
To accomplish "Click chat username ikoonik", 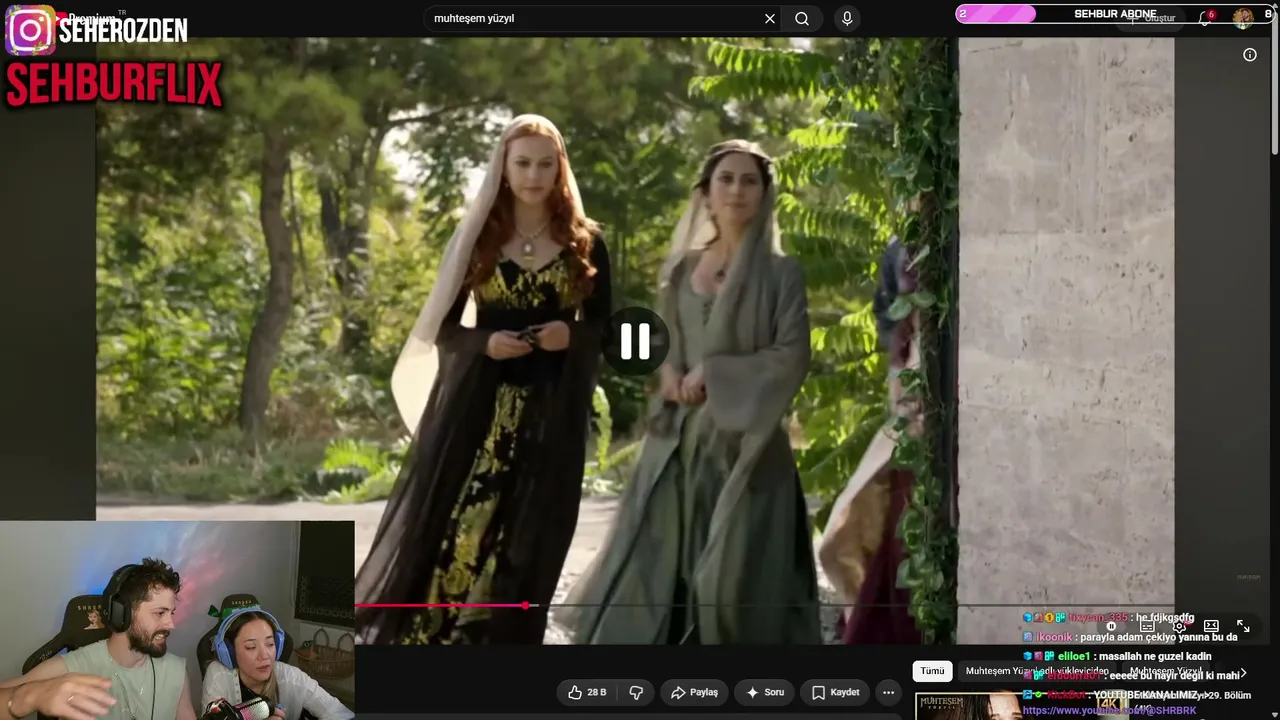I will click(x=1053, y=637).
